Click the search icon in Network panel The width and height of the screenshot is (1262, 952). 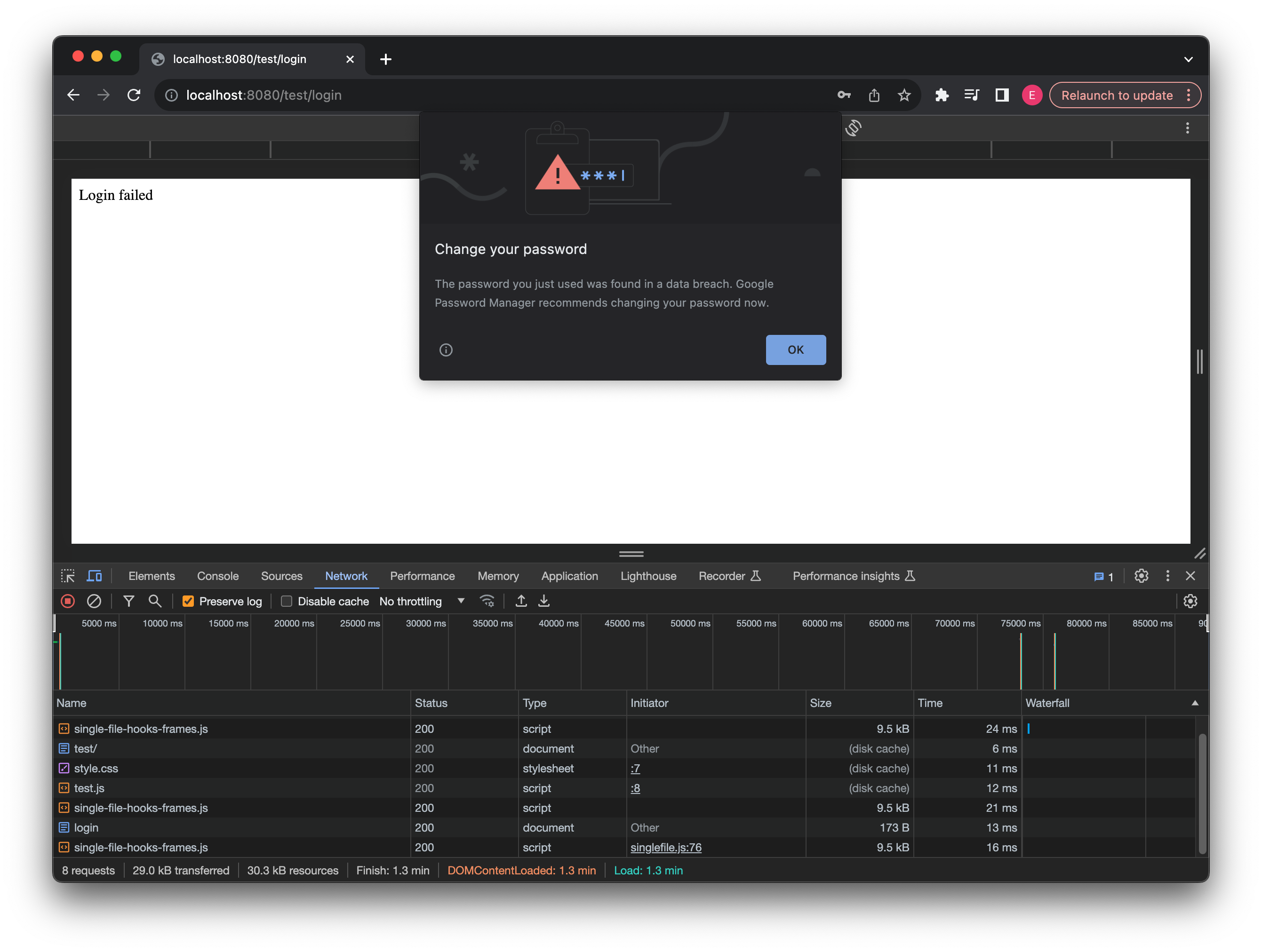[x=155, y=600]
